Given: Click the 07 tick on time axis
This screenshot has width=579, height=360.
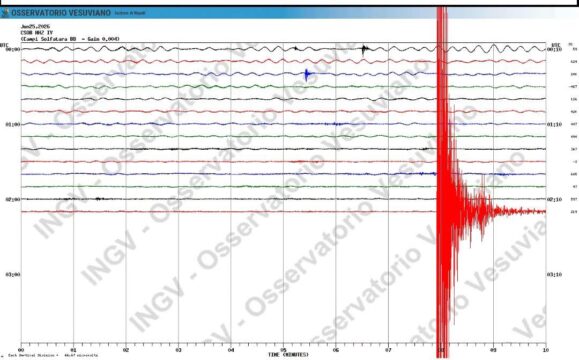Looking at the screenshot, I should point(388,350).
